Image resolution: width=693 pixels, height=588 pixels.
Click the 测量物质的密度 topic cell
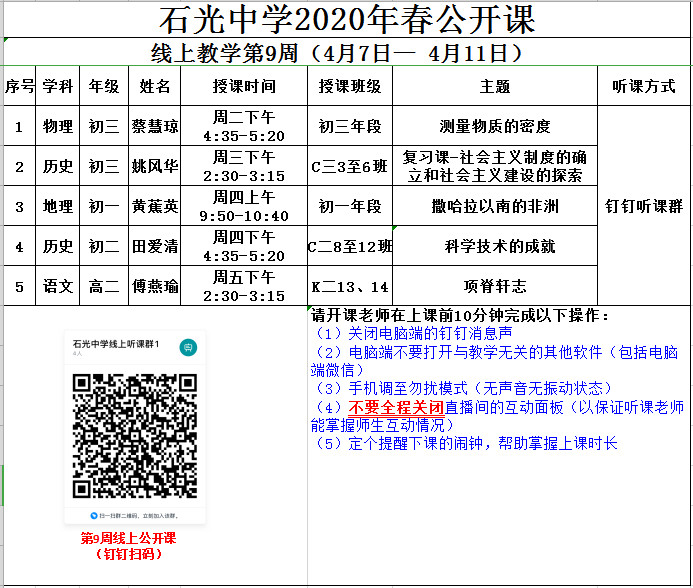tap(495, 127)
